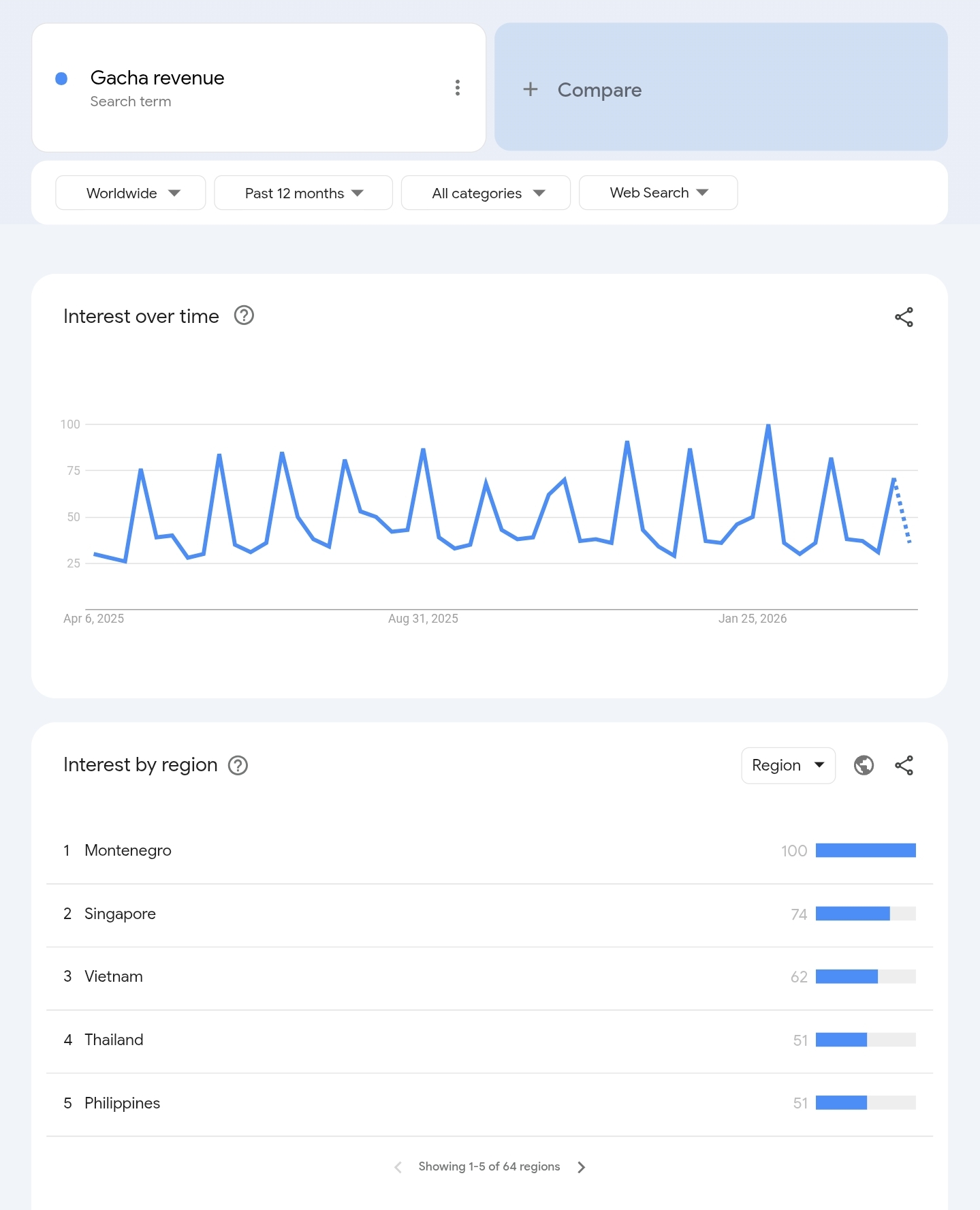Screen dimensions: 980x1210
Task: Add a comparison term with Compare
Action: (x=721, y=87)
